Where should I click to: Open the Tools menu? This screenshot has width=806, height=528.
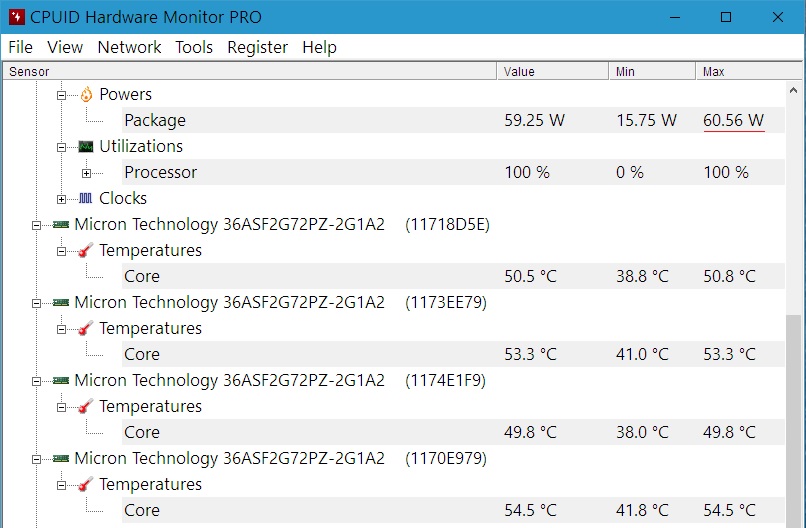[194, 47]
